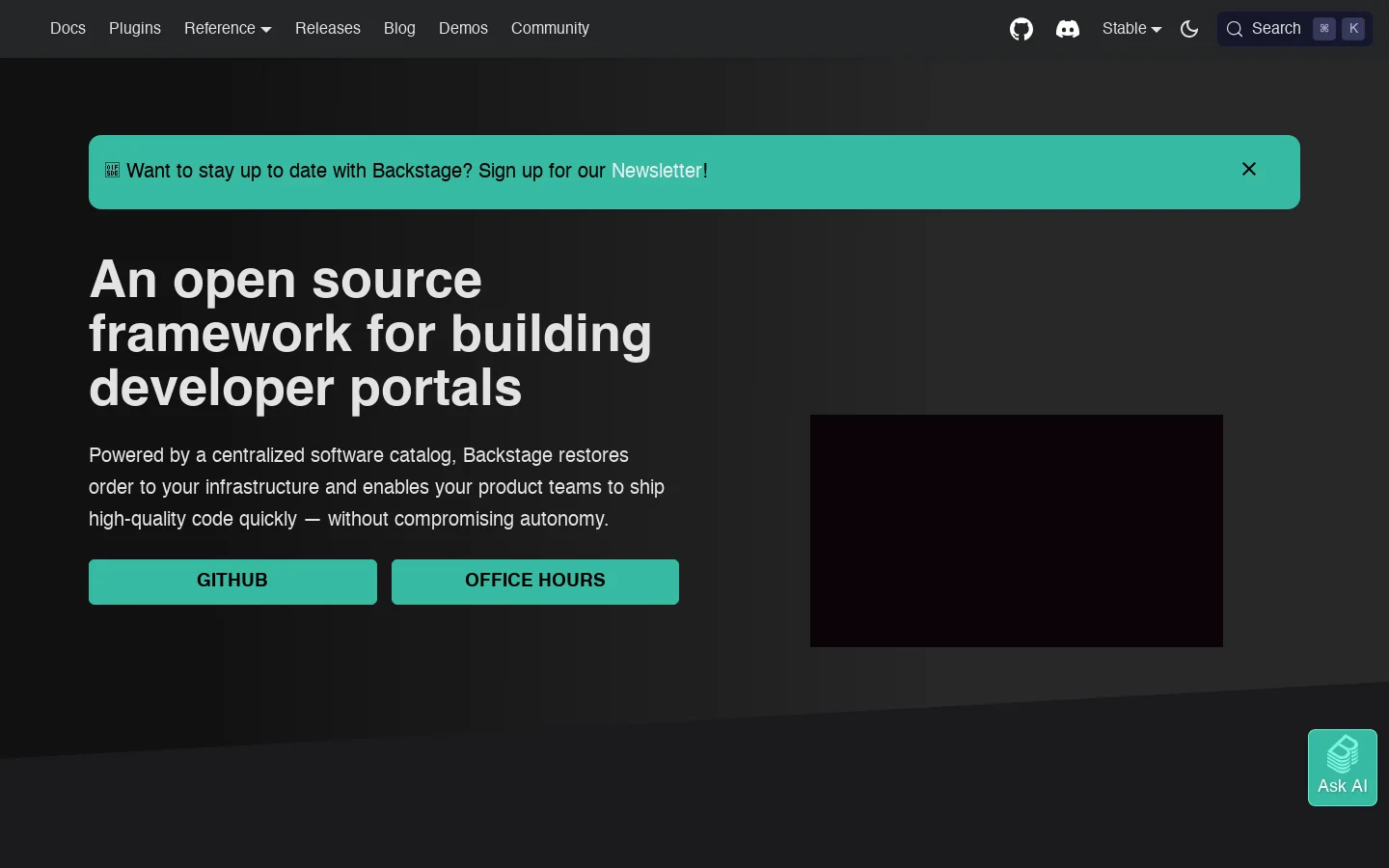The image size is (1389, 868).
Task: Navigate to the Community page
Action: point(550,29)
